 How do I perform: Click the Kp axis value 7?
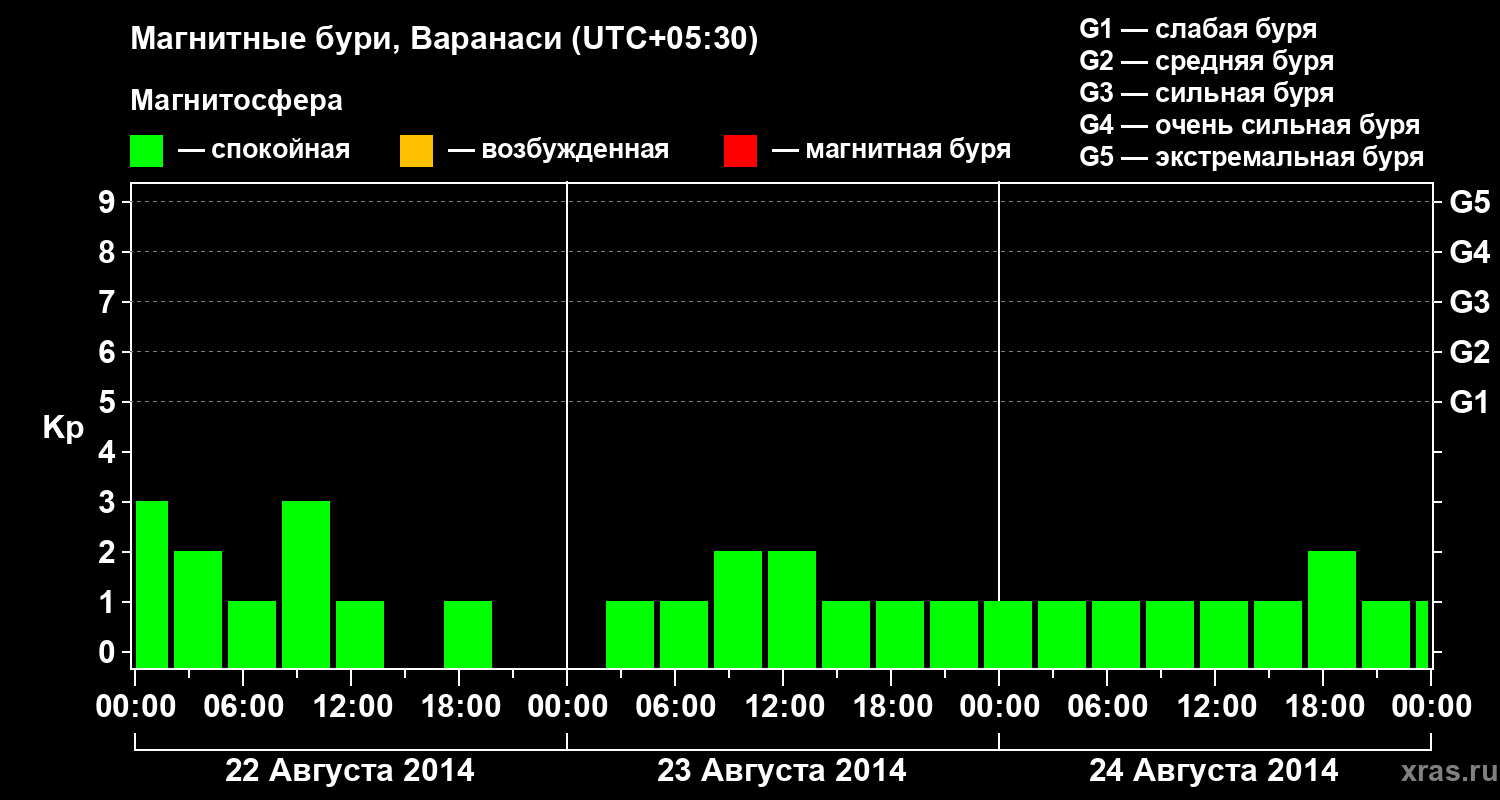109,302
